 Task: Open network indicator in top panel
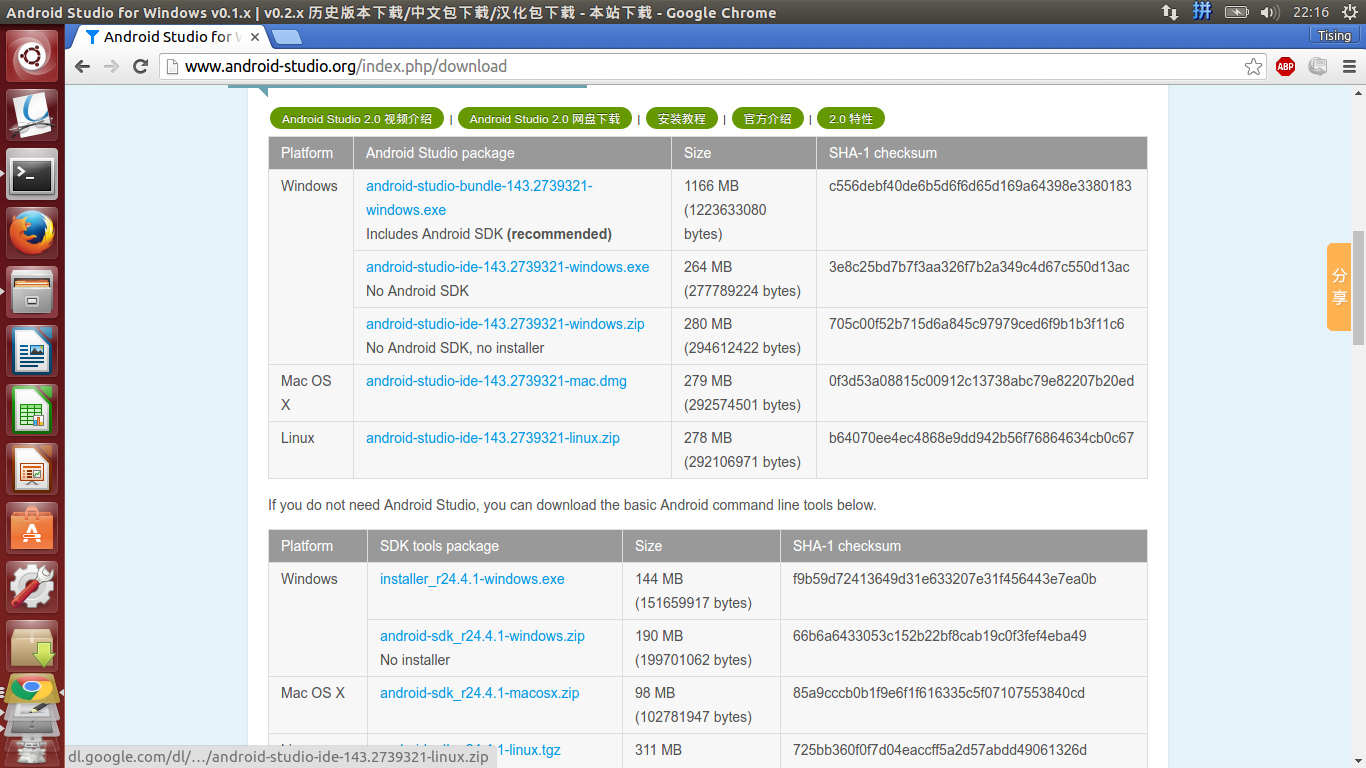tap(1169, 12)
